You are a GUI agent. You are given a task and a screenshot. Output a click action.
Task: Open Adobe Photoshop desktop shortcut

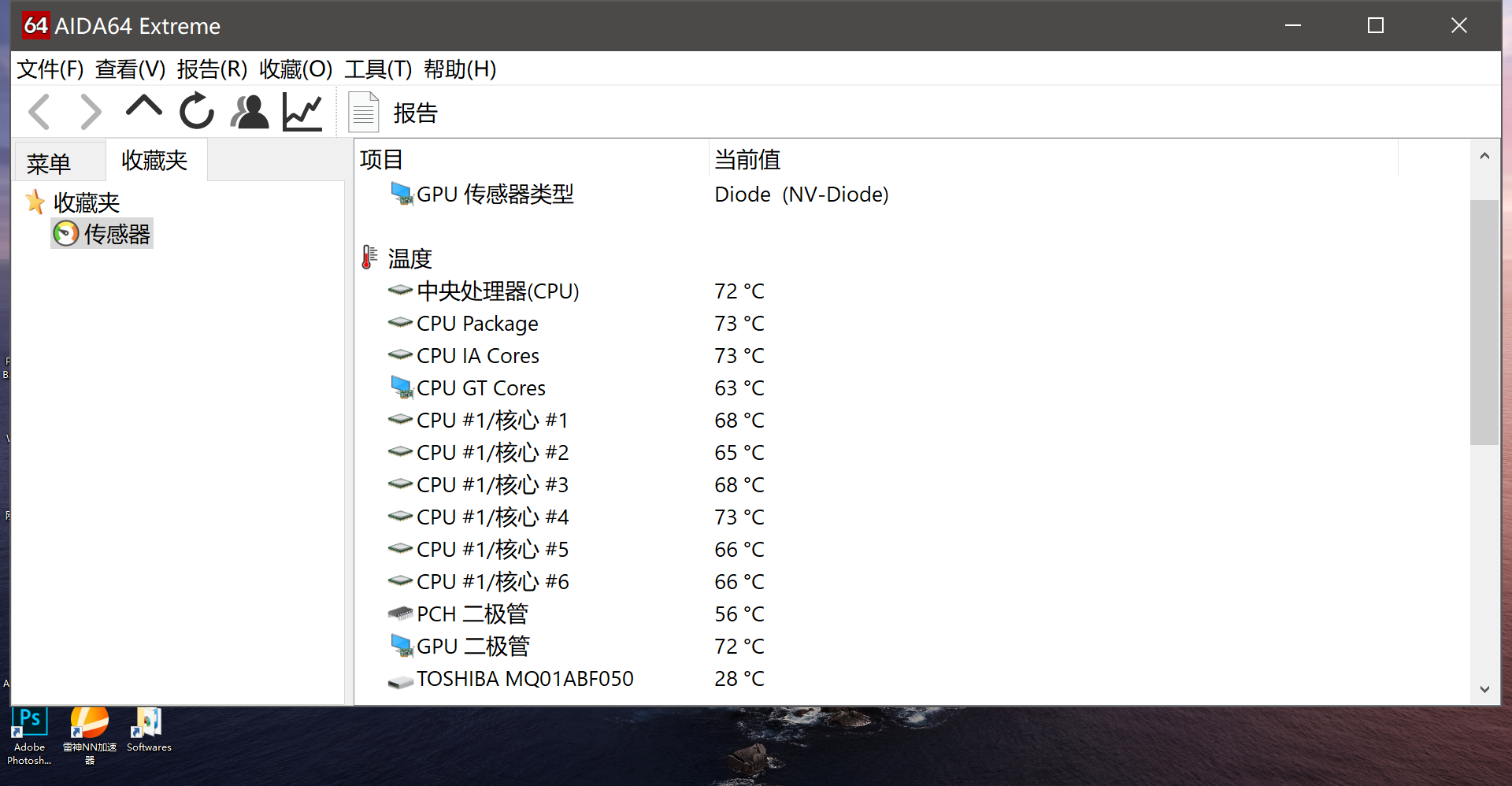pyautogui.click(x=29, y=737)
